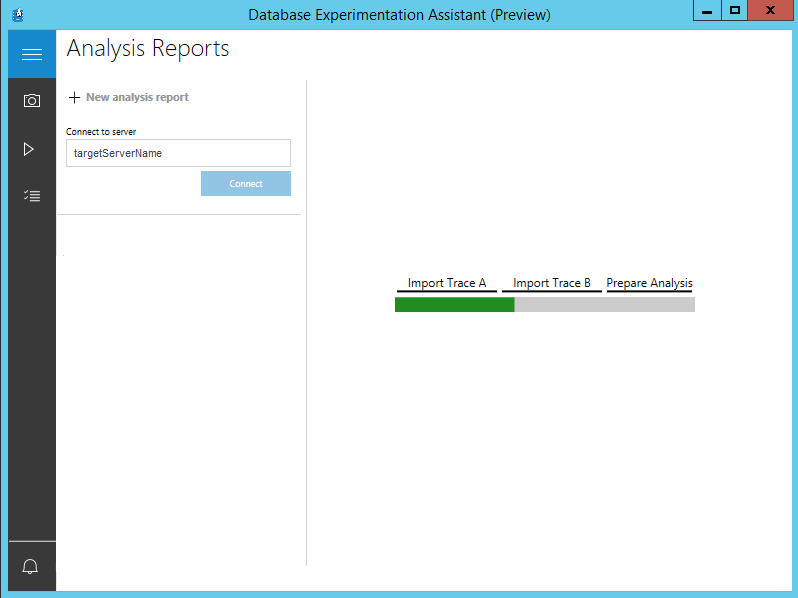Click the app icon in title bar
Screen dimensions: 798x598
18,14
